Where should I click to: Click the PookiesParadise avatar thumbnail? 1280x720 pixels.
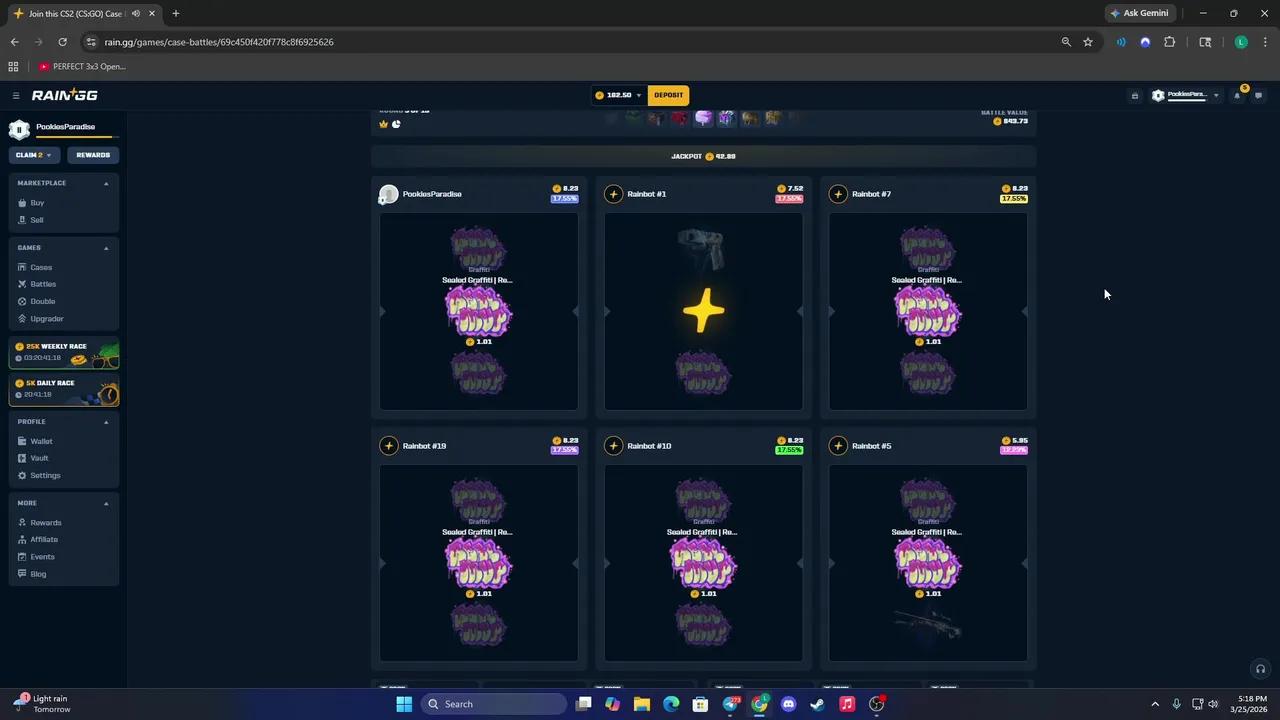click(x=388, y=194)
